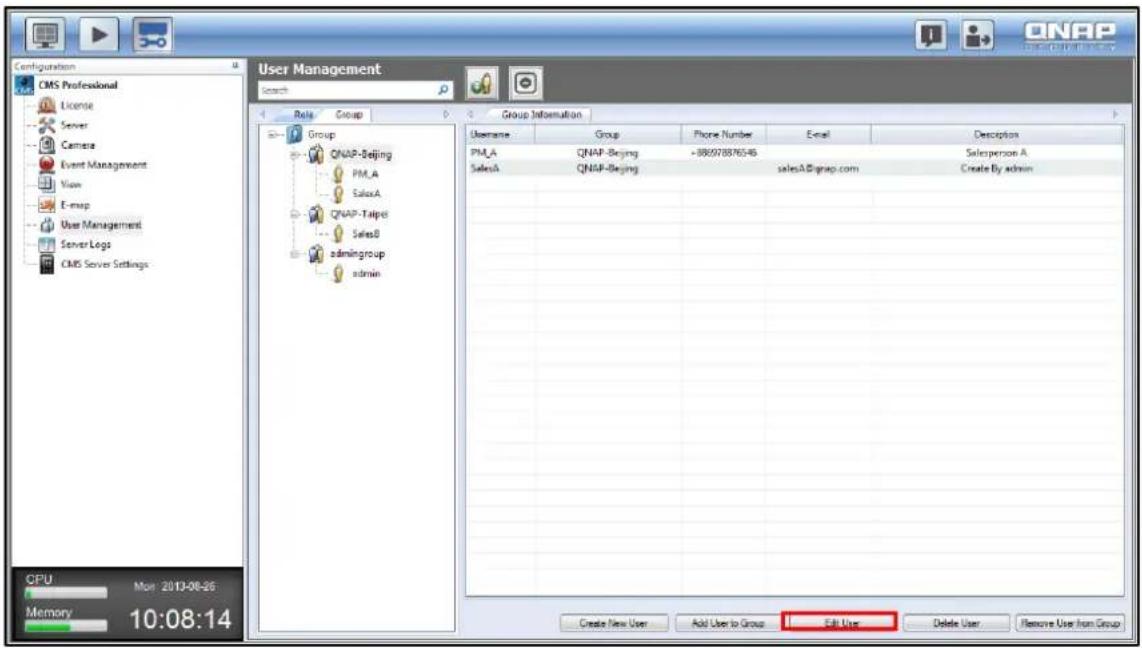Click the Edit User button
This screenshot has width=1142, height=648.
[838, 623]
